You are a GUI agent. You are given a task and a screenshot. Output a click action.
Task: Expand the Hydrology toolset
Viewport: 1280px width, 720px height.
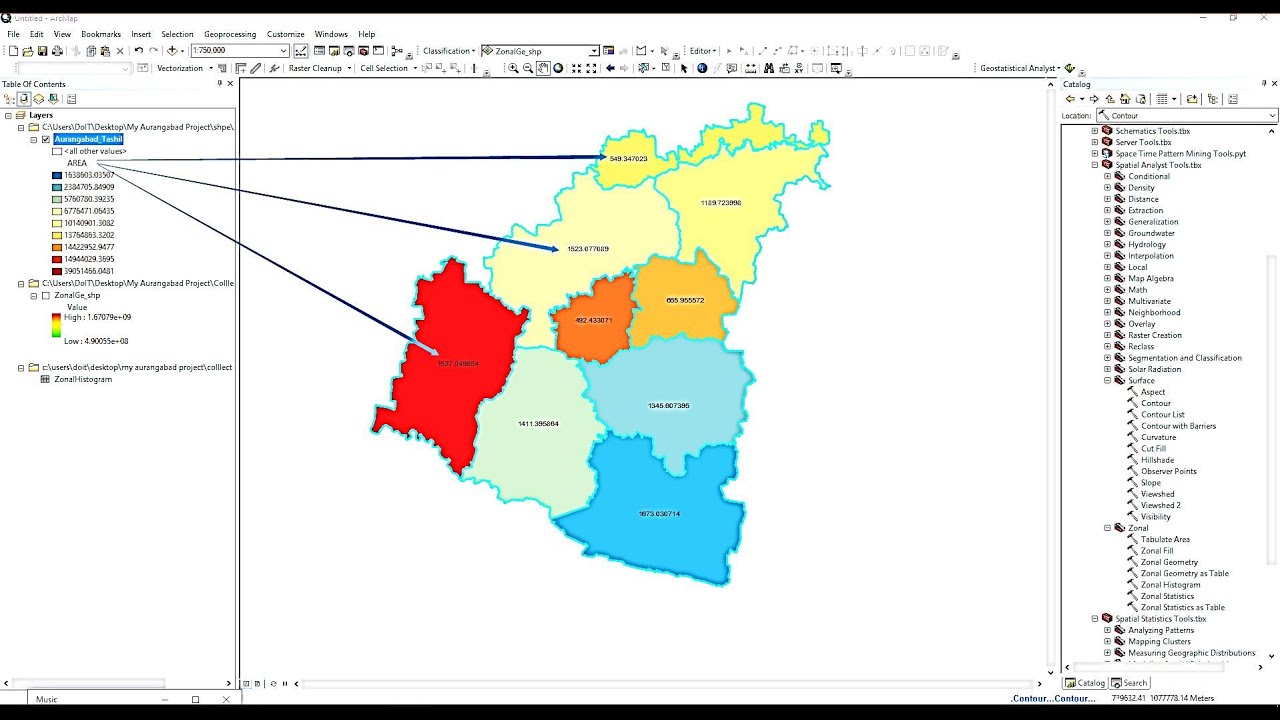(1107, 244)
